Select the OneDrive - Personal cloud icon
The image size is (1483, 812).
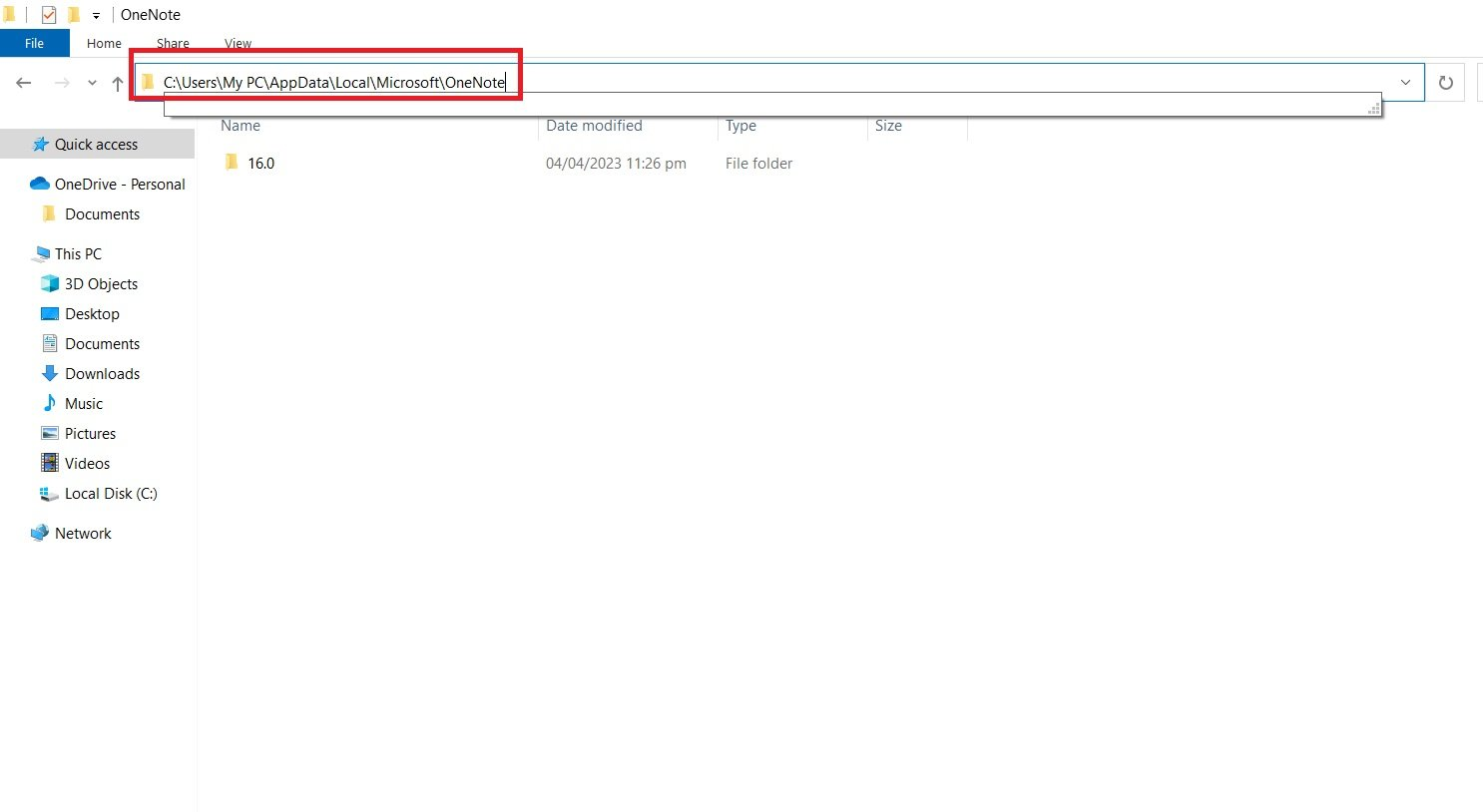click(39, 184)
